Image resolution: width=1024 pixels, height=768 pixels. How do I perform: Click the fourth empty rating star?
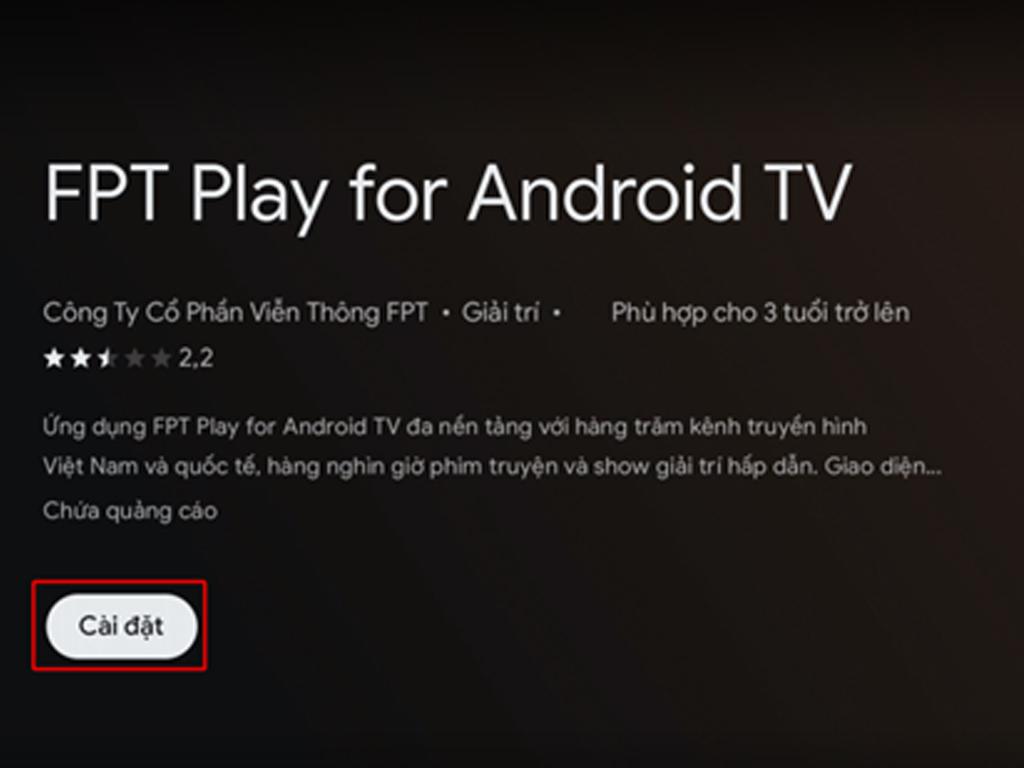pyautogui.click(x=134, y=358)
